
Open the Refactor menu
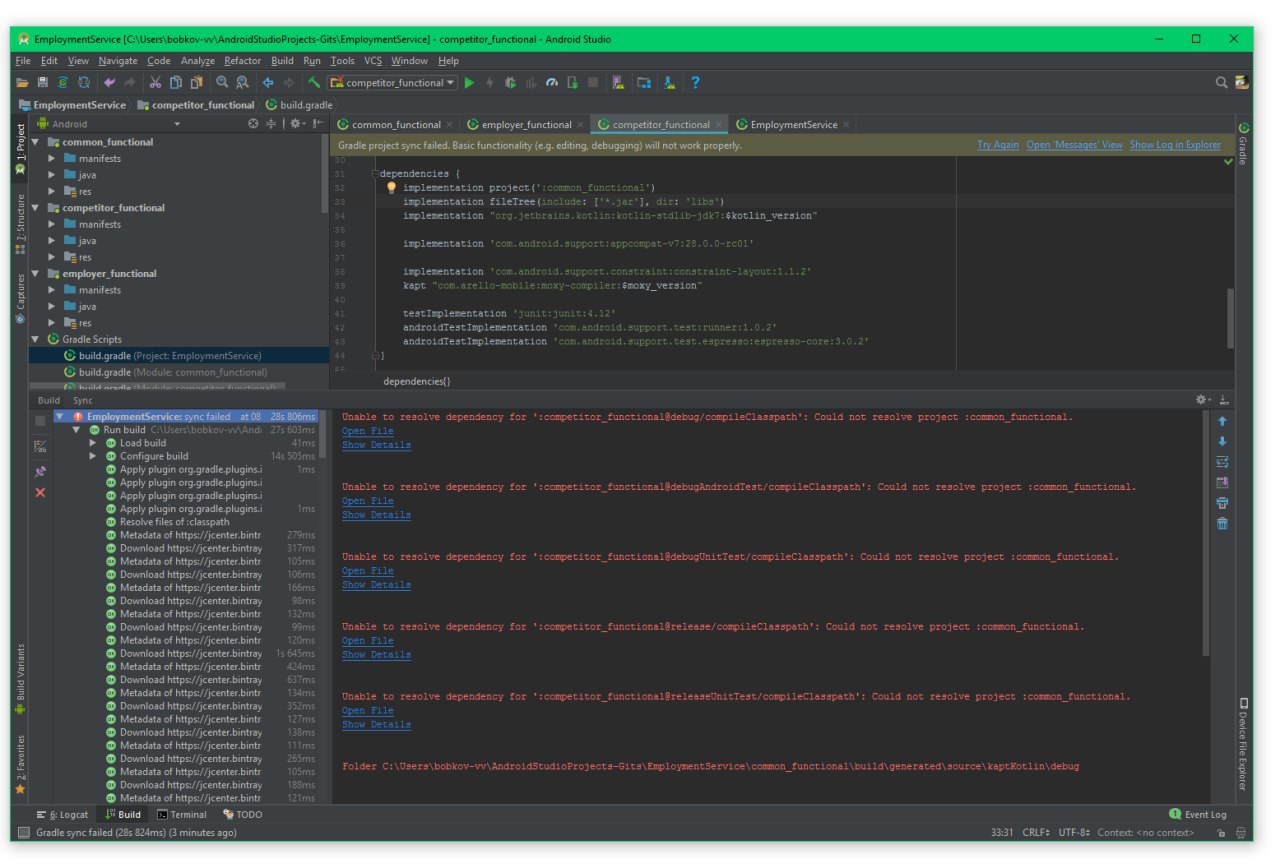pyautogui.click(x=242, y=61)
